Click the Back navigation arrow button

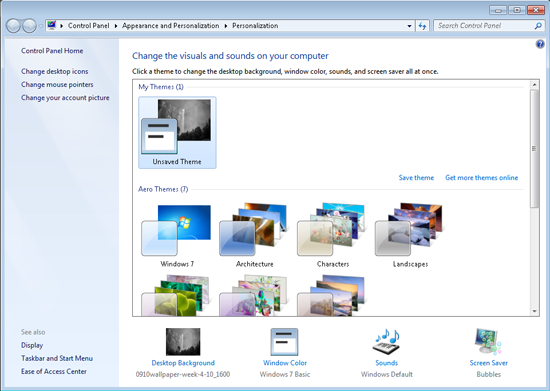click(13, 26)
